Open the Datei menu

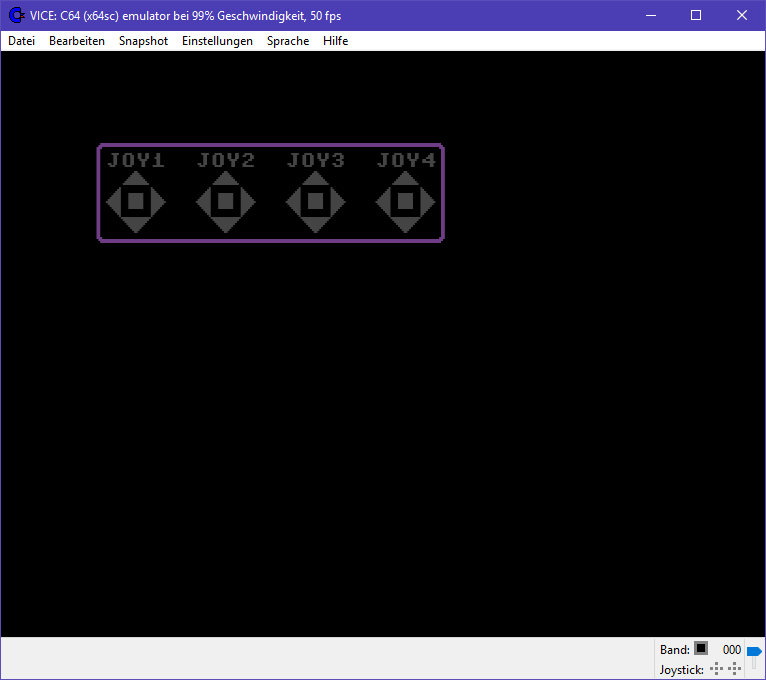click(21, 41)
